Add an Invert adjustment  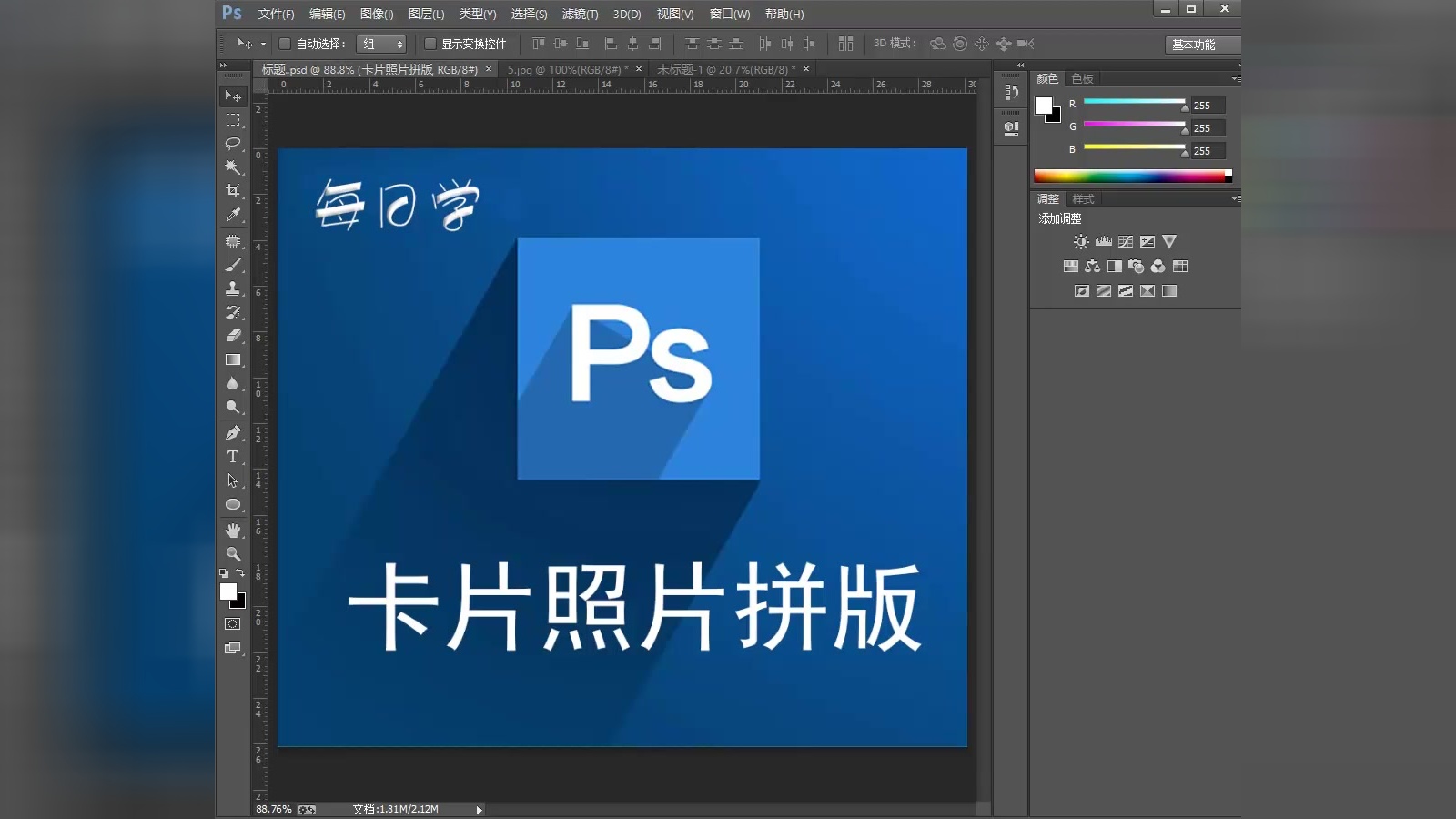(x=1082, y=291)
